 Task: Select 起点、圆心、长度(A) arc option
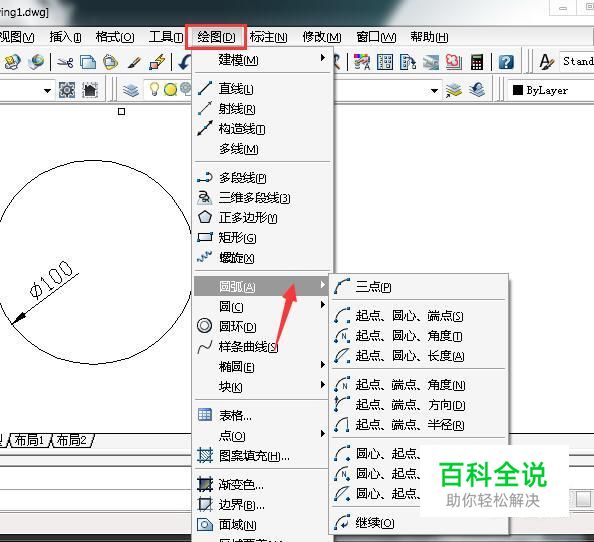[x=419, y=355]
